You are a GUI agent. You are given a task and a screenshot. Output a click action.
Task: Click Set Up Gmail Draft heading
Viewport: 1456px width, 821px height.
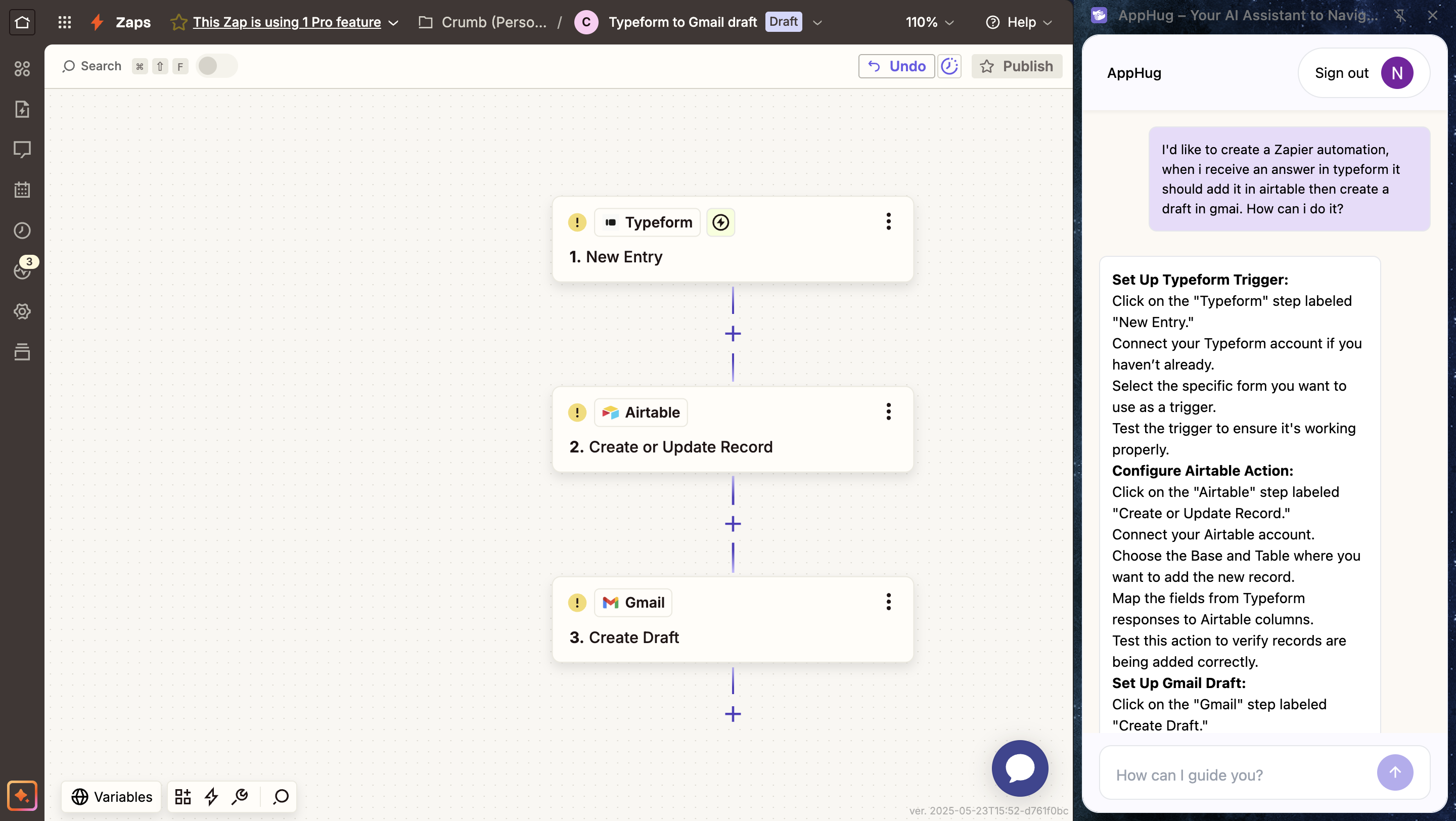click(1178, 682)
